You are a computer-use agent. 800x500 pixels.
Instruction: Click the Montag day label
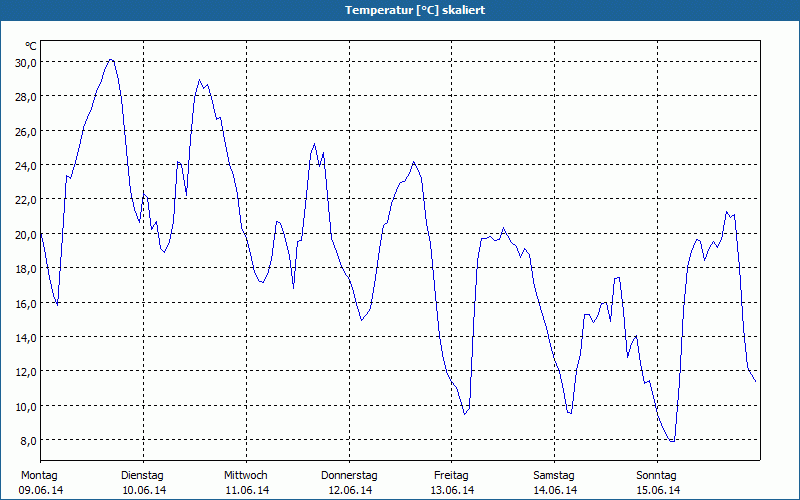tap(40, 475)
